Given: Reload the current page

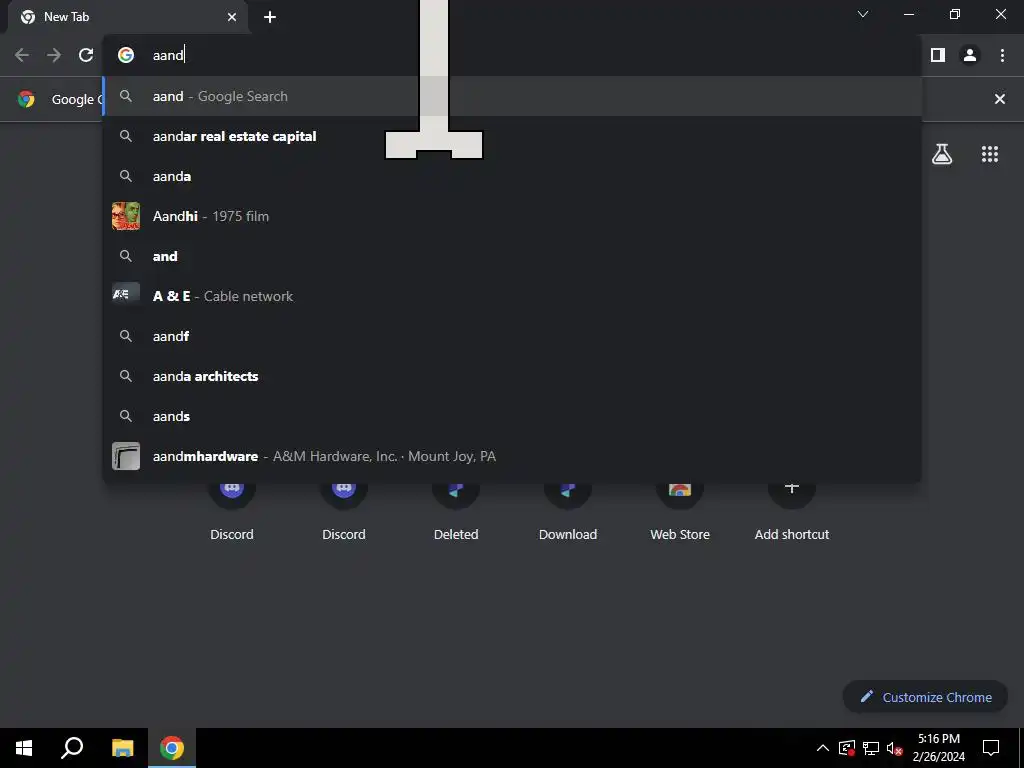Looking at the screenshot, I should point(86,55).
